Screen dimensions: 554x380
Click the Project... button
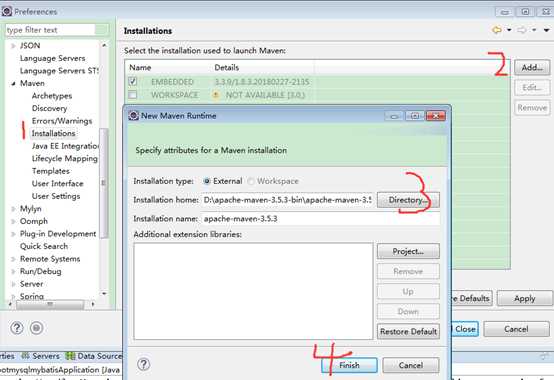(408, 251)
